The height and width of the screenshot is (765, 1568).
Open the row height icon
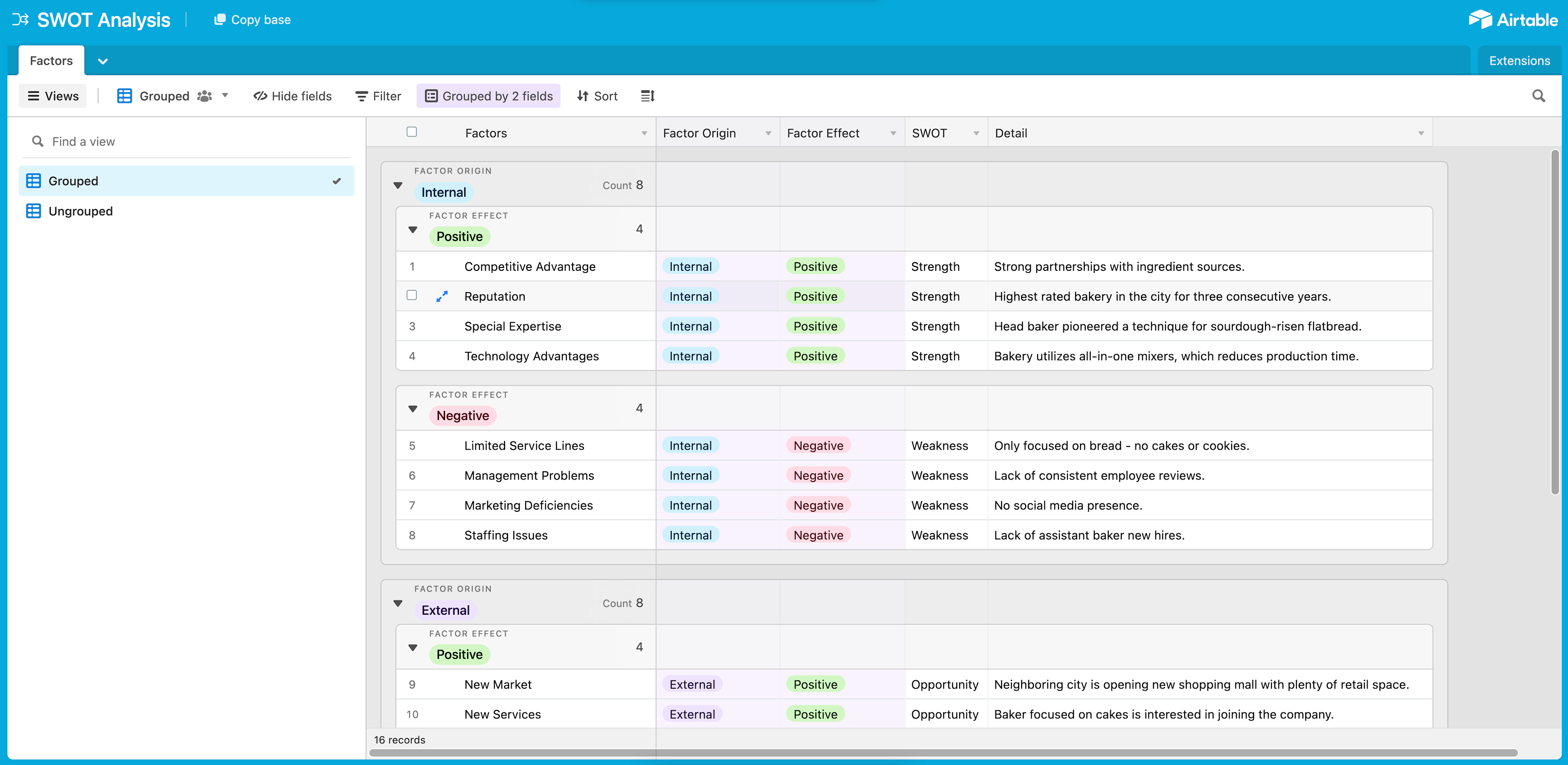[x=648, y=96]
